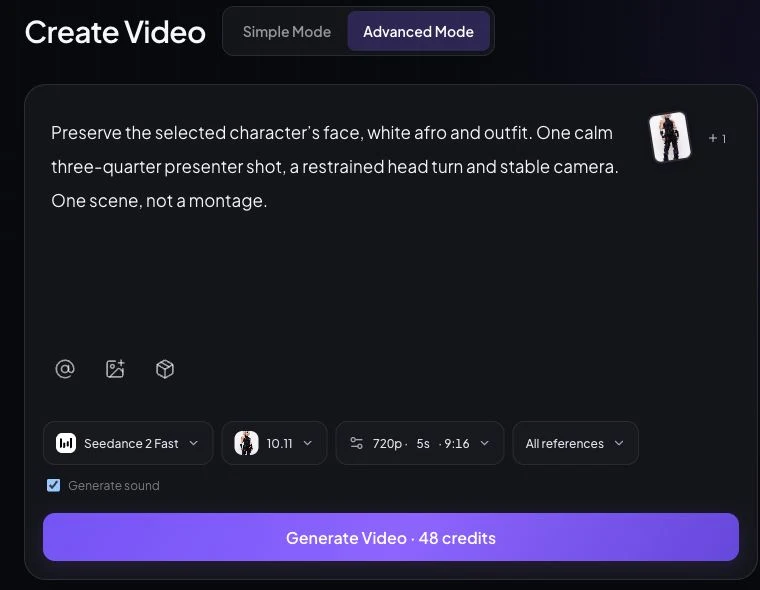Switch to Simple Mode tab
The height and width of the screenshot is (590, 760).
coord(286,32)
